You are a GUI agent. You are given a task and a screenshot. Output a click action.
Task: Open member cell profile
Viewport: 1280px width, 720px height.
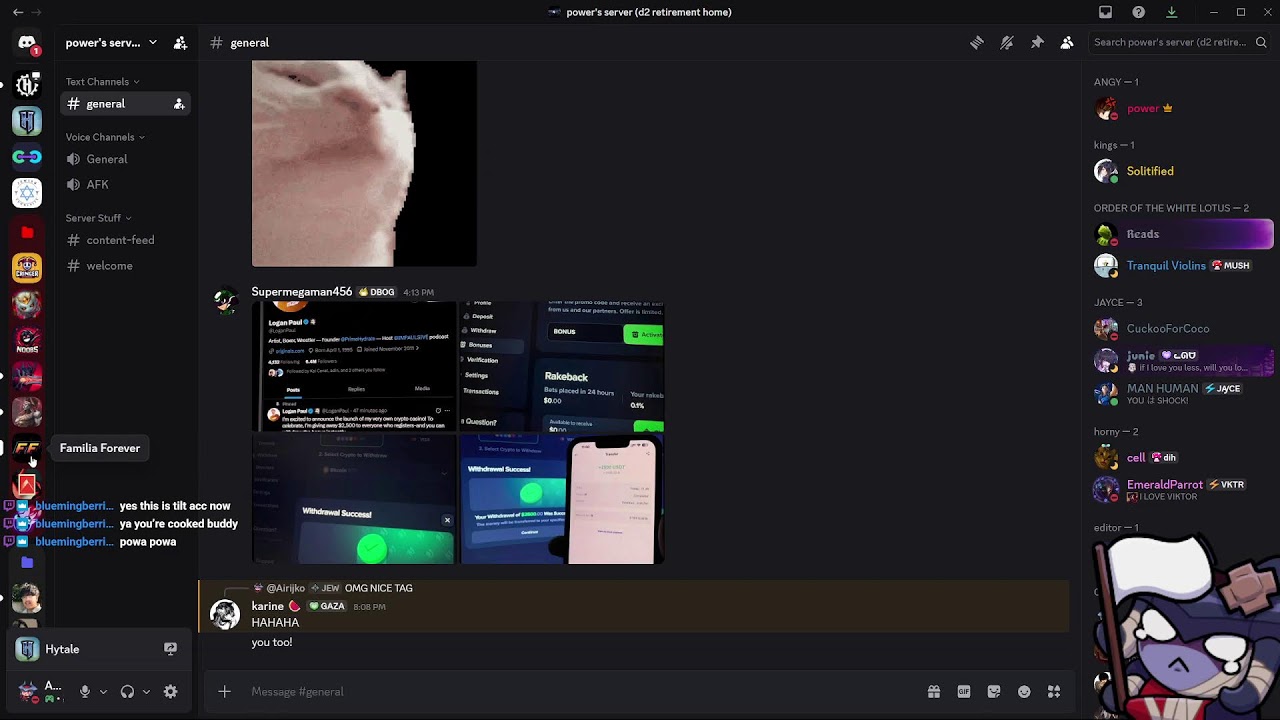1182,457
